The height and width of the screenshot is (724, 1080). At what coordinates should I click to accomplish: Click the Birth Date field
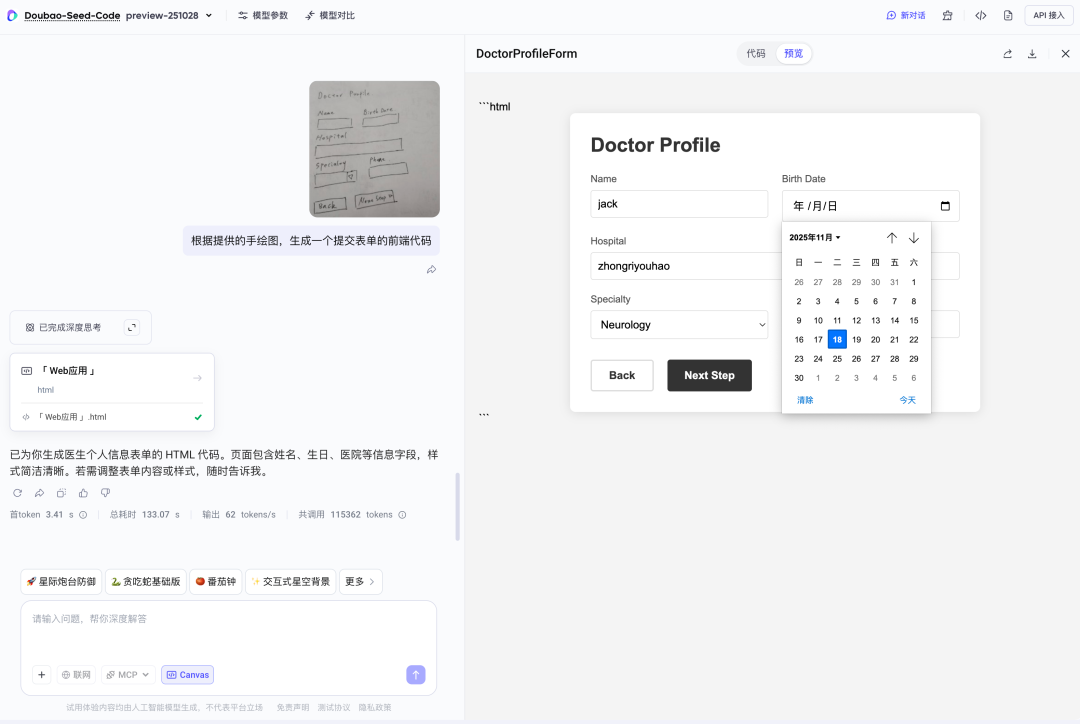[870, 206]
